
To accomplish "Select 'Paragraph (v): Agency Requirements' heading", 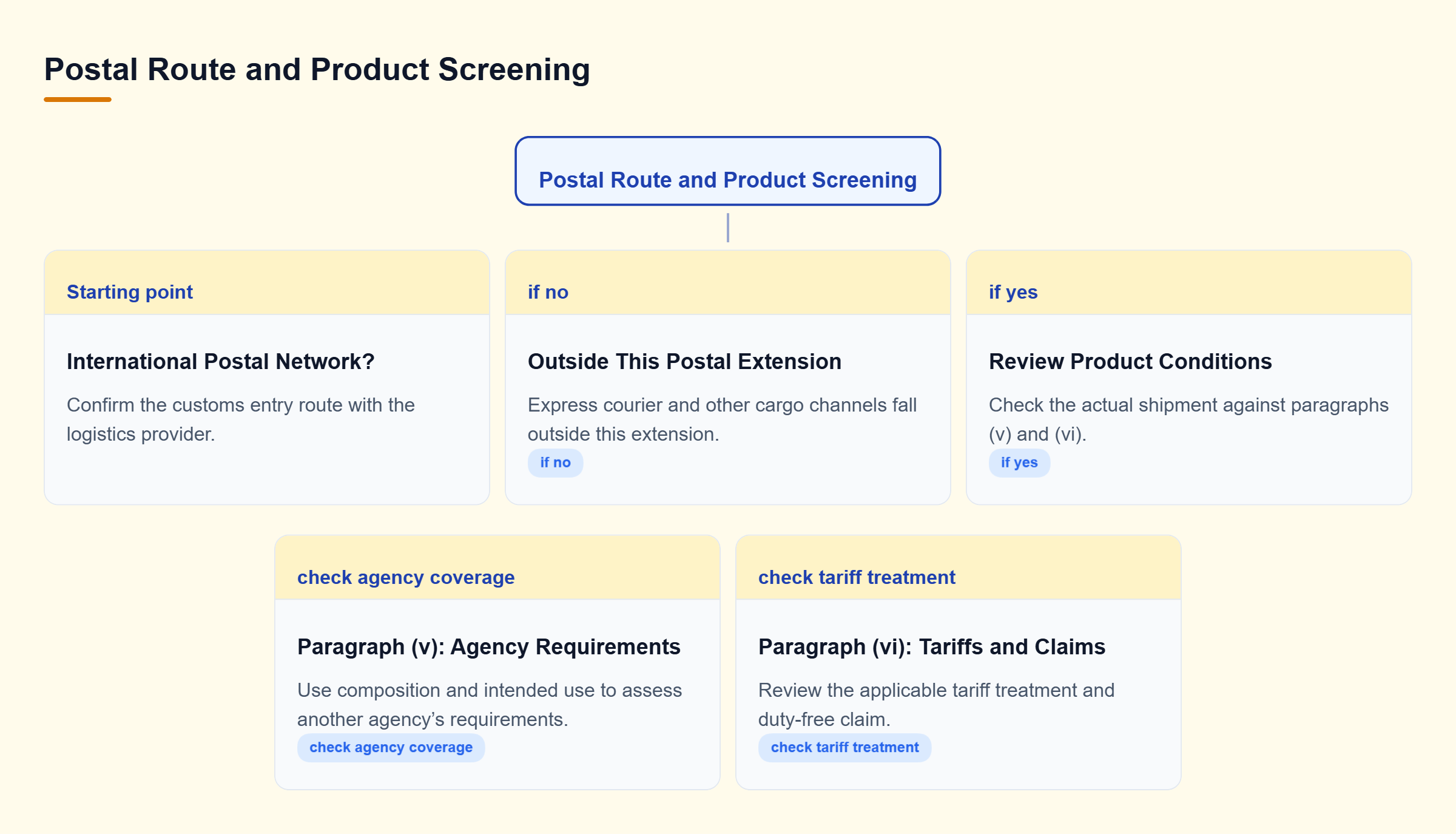I will (488, 646).
